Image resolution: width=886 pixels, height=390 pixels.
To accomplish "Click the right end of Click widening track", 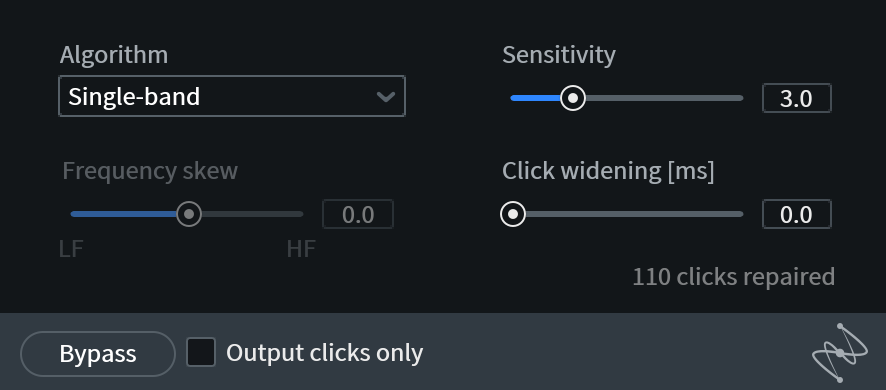I will (739, 214).
